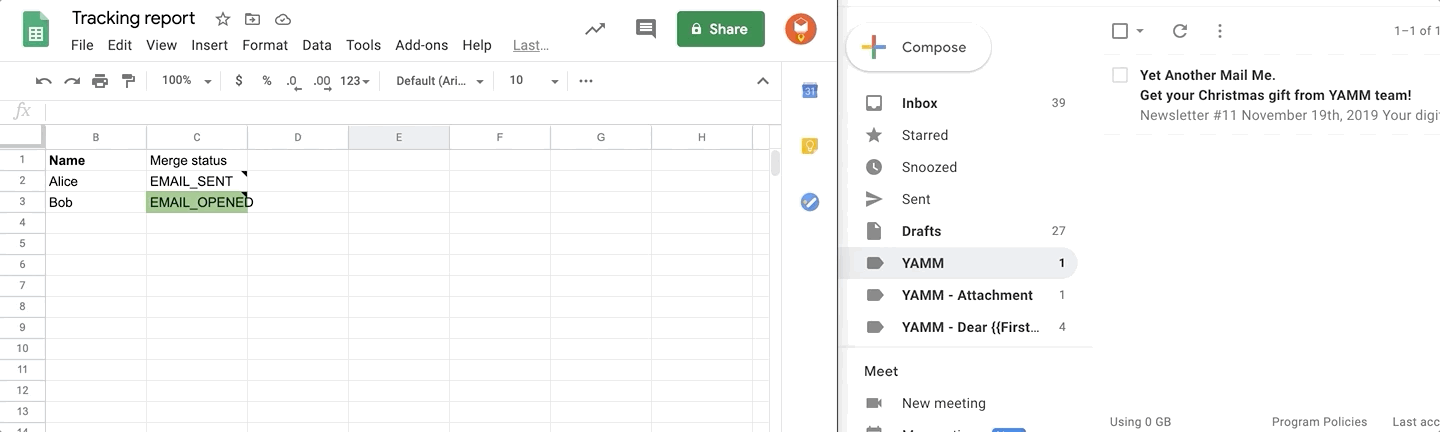Open the 100% zoom dropdown
Viewport: 1440px width, 432px height.
(187, 81)
